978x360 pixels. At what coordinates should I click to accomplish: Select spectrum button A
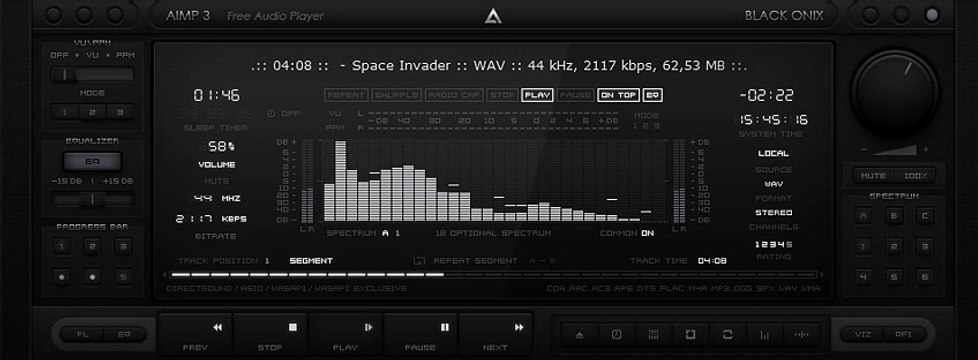[863, 216]
